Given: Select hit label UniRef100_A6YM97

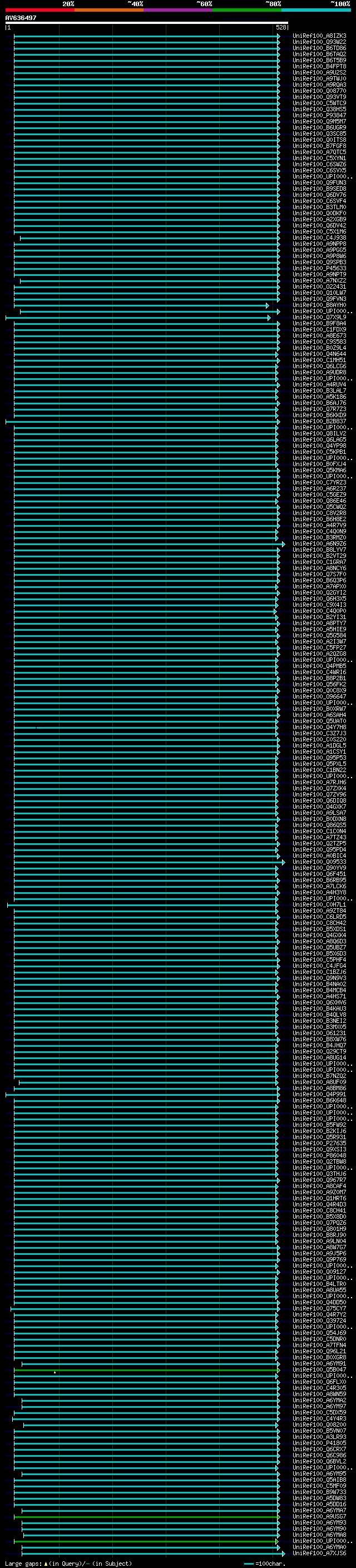Looking at the screenshot, I should 319,1406.
